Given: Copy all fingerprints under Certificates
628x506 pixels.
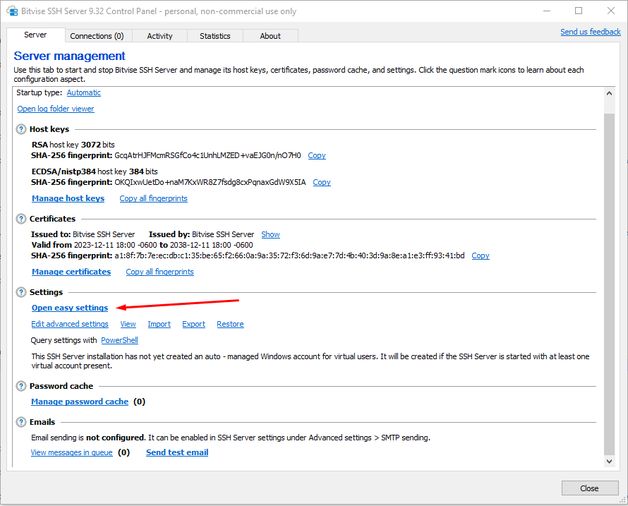Looking at the screenshot, I should pyautogui.click(x=160, y=272).
